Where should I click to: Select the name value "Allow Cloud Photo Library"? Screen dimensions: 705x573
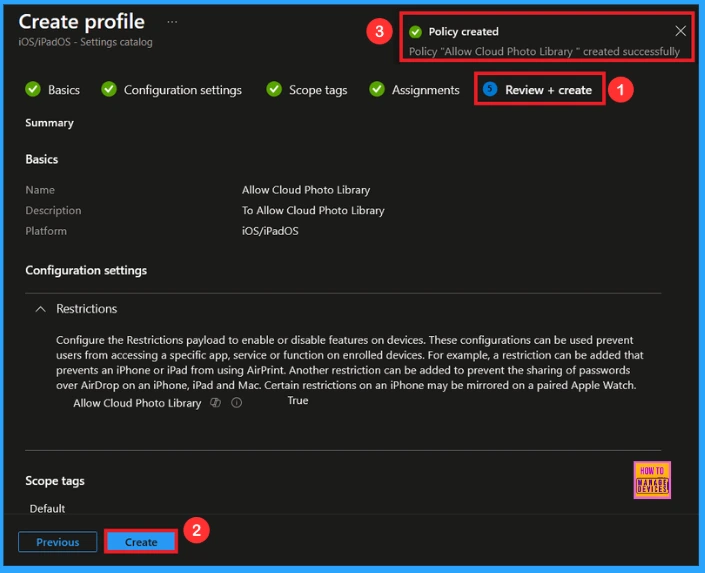click(x=306, y=190)
